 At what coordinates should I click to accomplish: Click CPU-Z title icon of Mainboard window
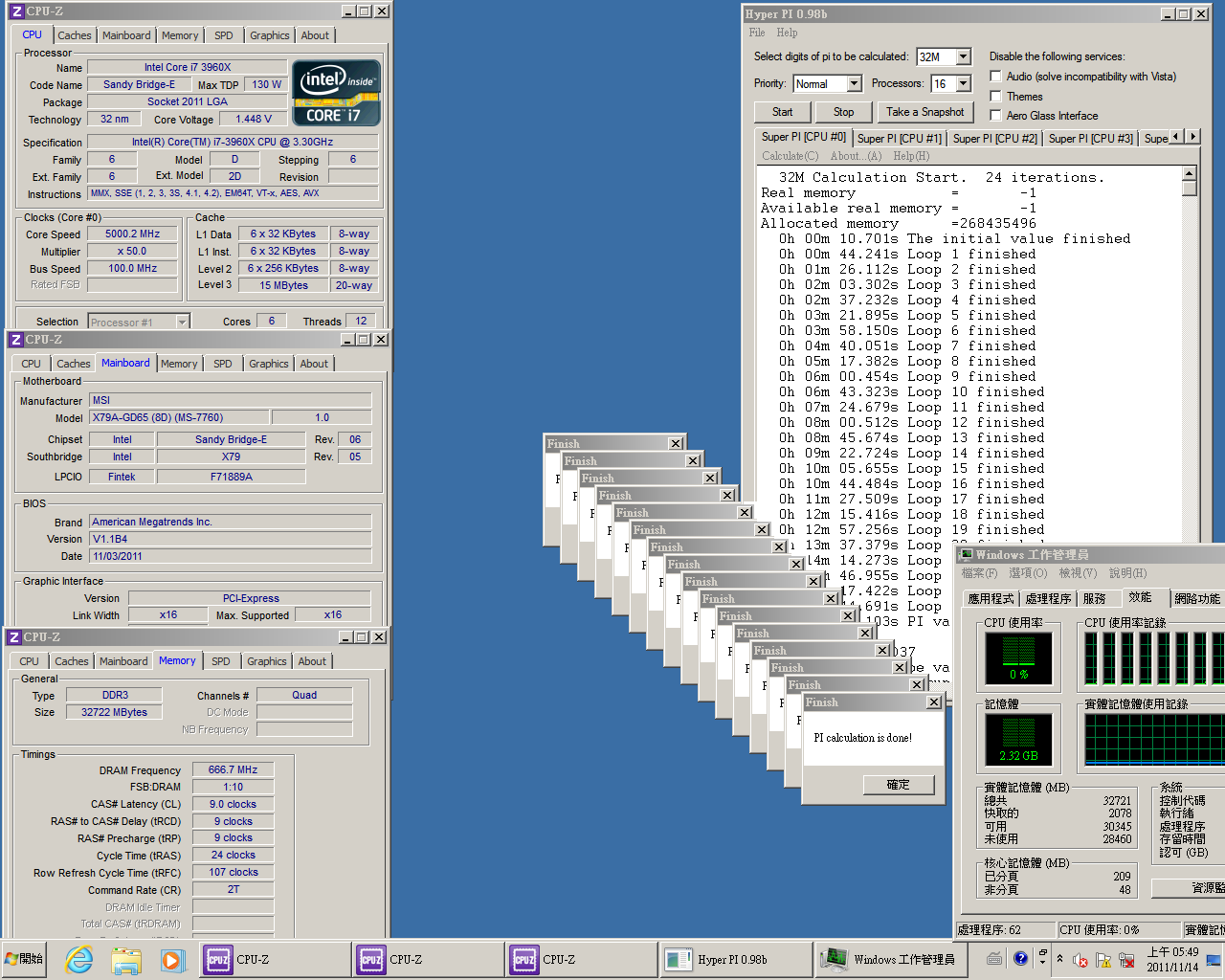(x=15, y=340)
